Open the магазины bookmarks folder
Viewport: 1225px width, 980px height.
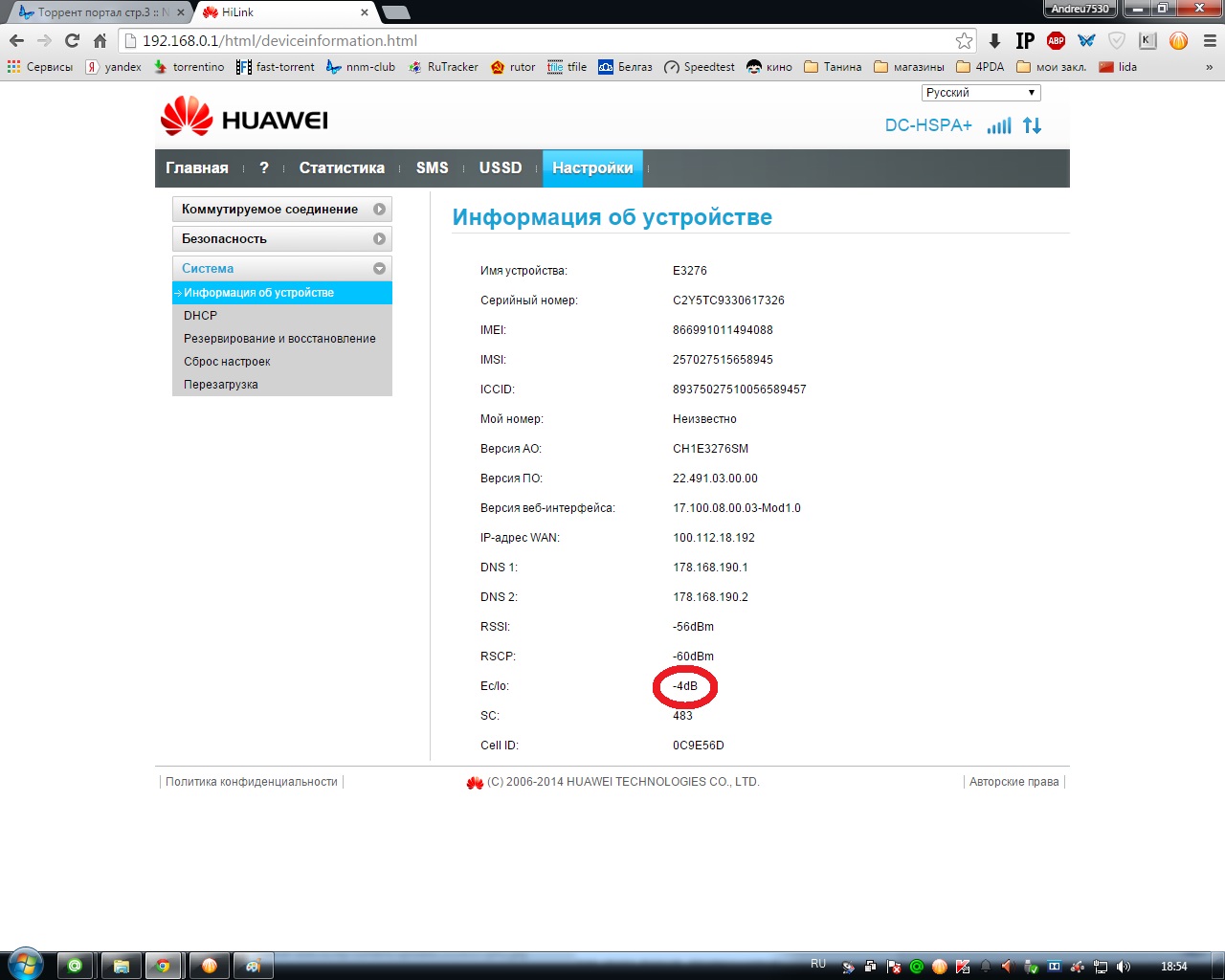click(909, 67)
